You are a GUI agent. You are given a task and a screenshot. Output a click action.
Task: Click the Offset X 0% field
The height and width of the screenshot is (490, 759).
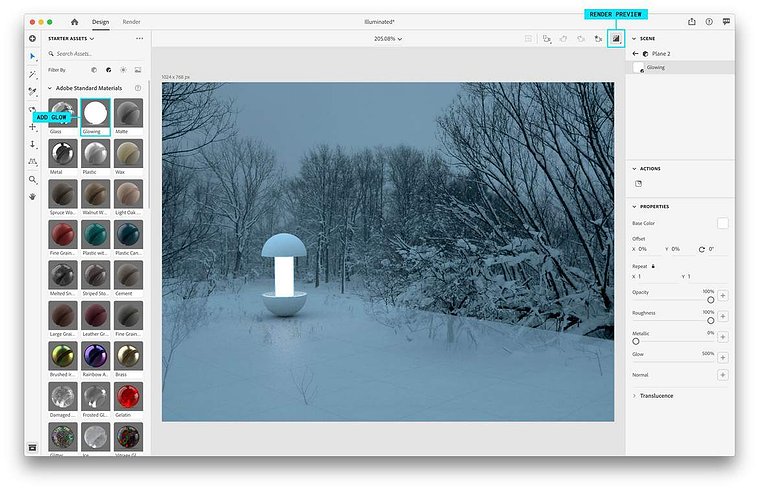(x=645, y=249)
